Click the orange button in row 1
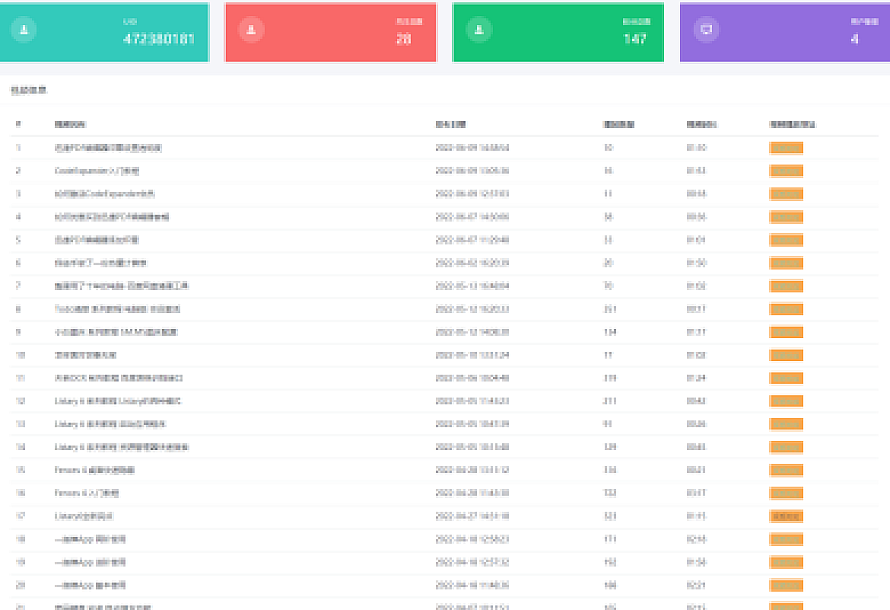The image size is (890, 610). [x=786, y=148]
